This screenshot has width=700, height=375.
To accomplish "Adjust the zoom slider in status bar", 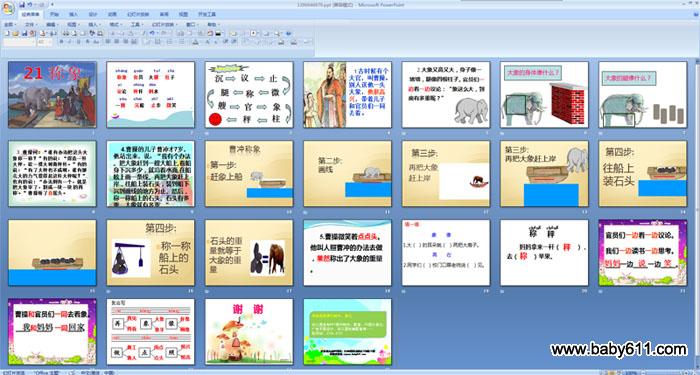I will (665, 372).
